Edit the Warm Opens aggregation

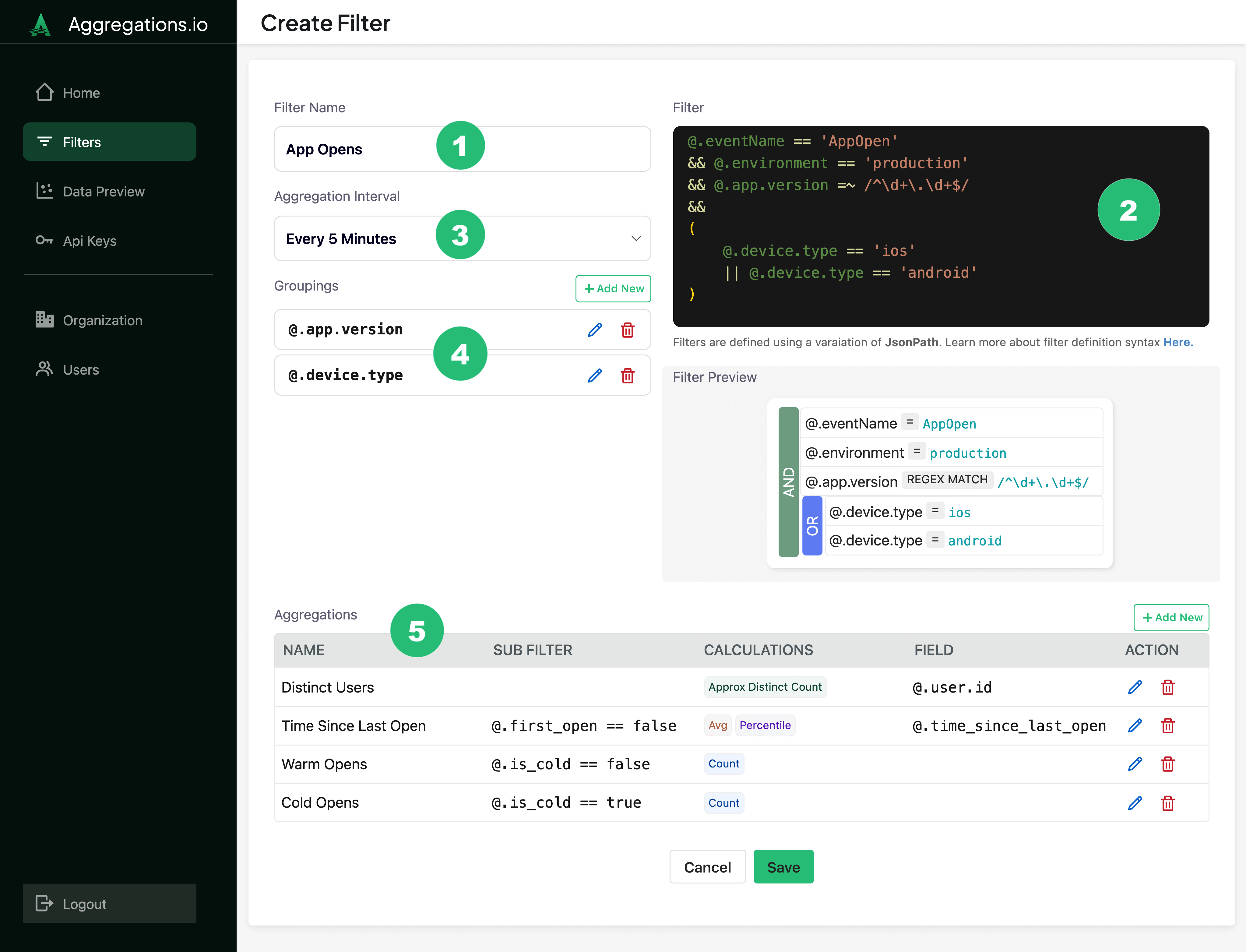pos(1134,764)
